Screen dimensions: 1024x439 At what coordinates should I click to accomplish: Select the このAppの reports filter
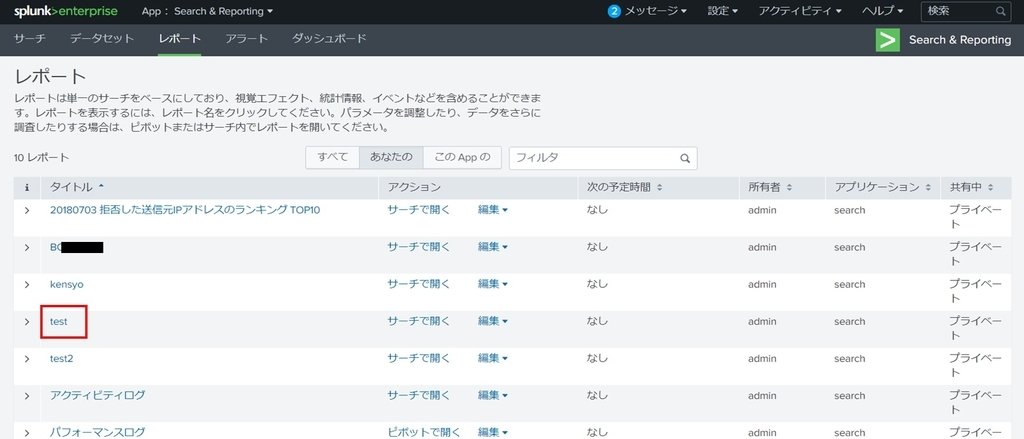pyautogui.click(x=461, y=158)
